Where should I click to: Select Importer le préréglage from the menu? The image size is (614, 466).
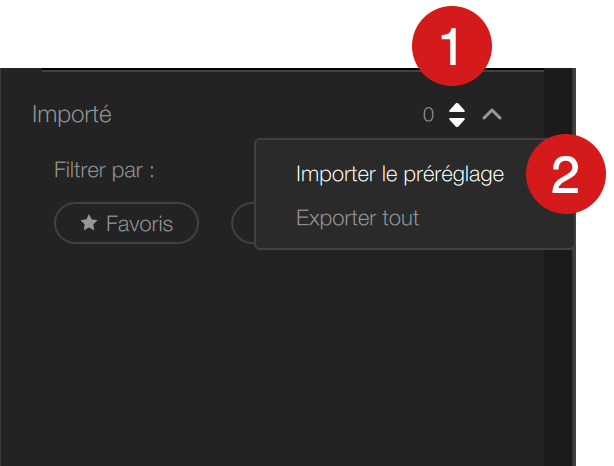click(400, 174)
